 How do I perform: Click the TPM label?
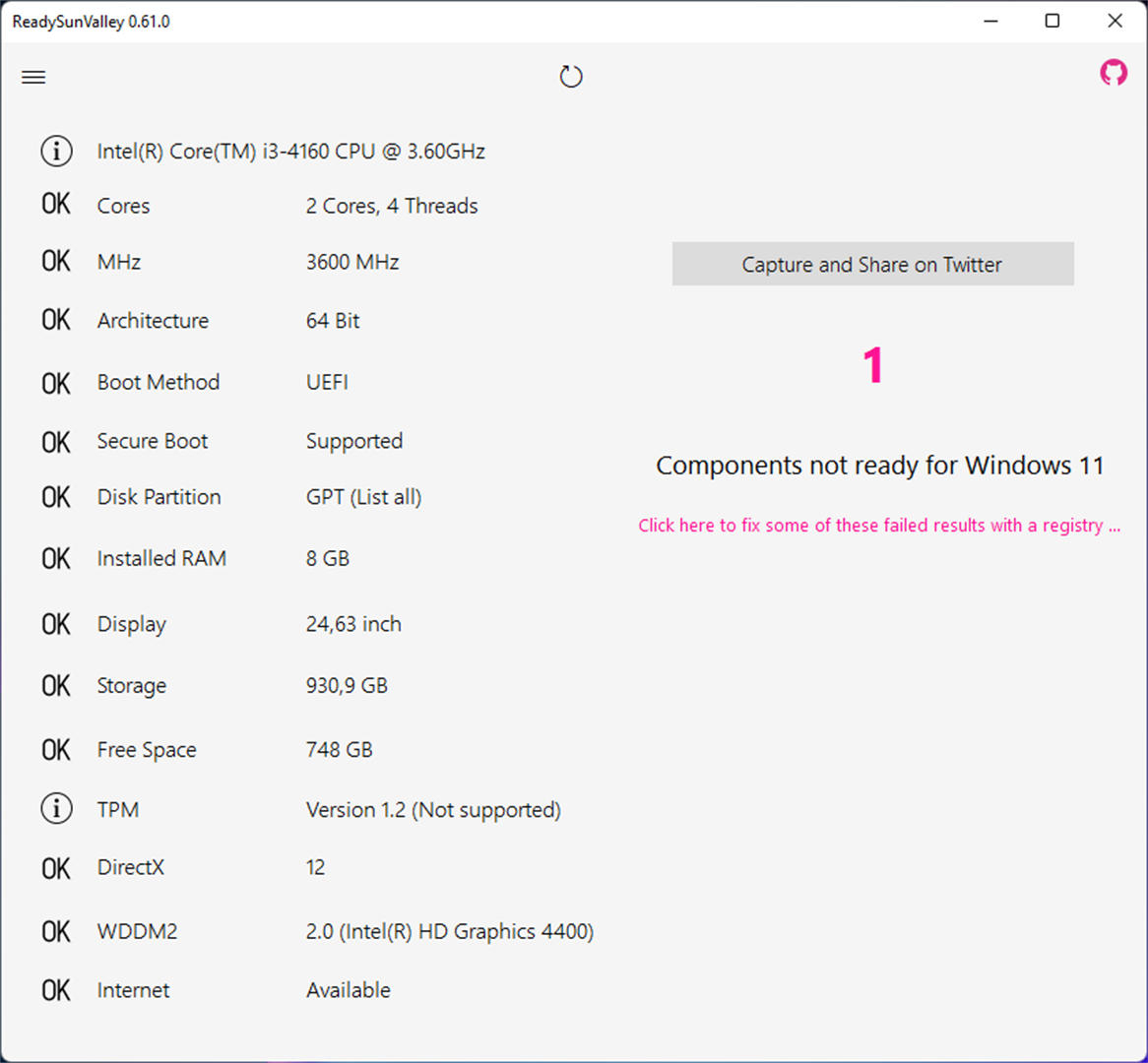coord(118,810)
